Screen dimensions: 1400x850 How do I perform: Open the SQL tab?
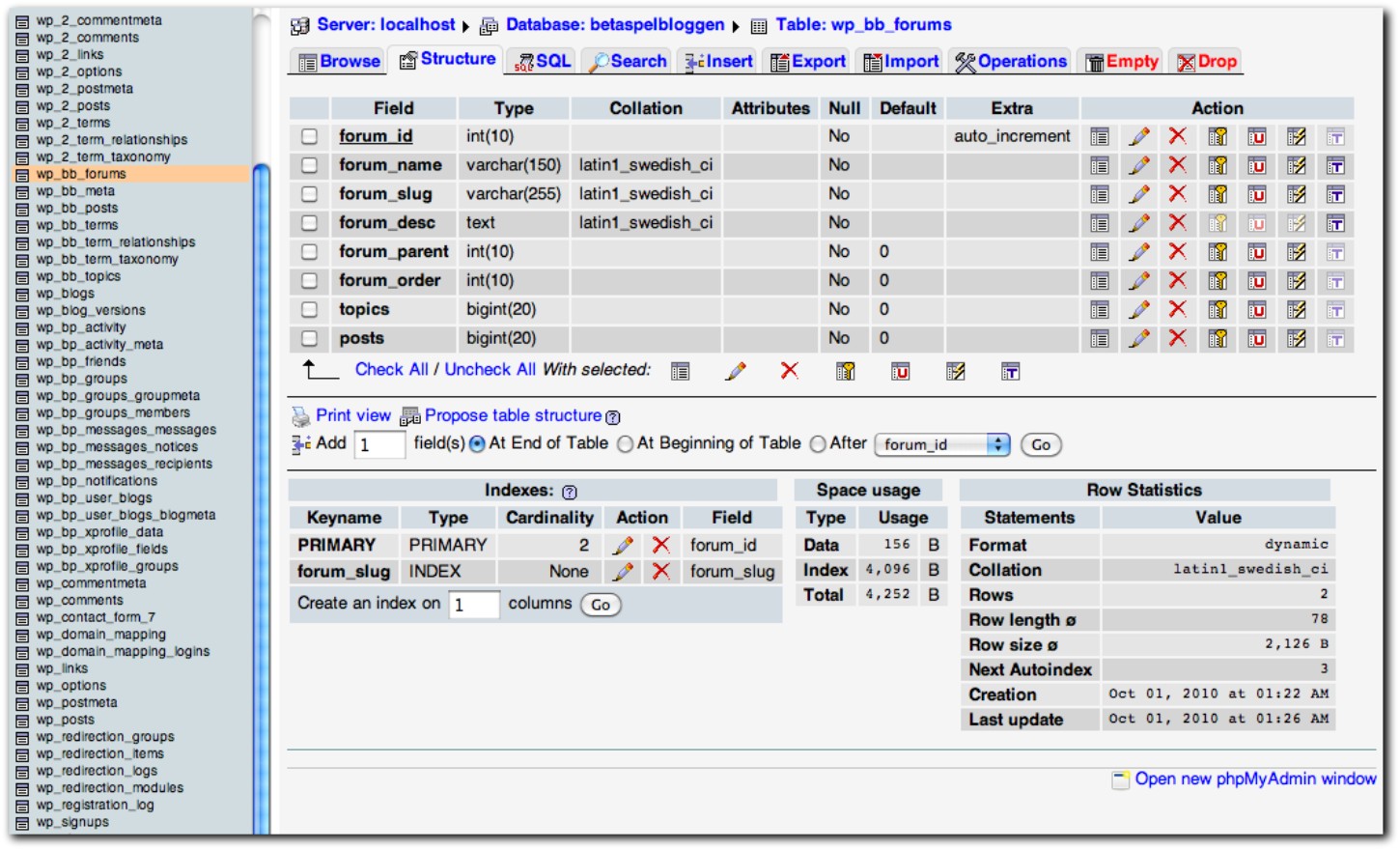pyautogui.click(x=542, y=62)
